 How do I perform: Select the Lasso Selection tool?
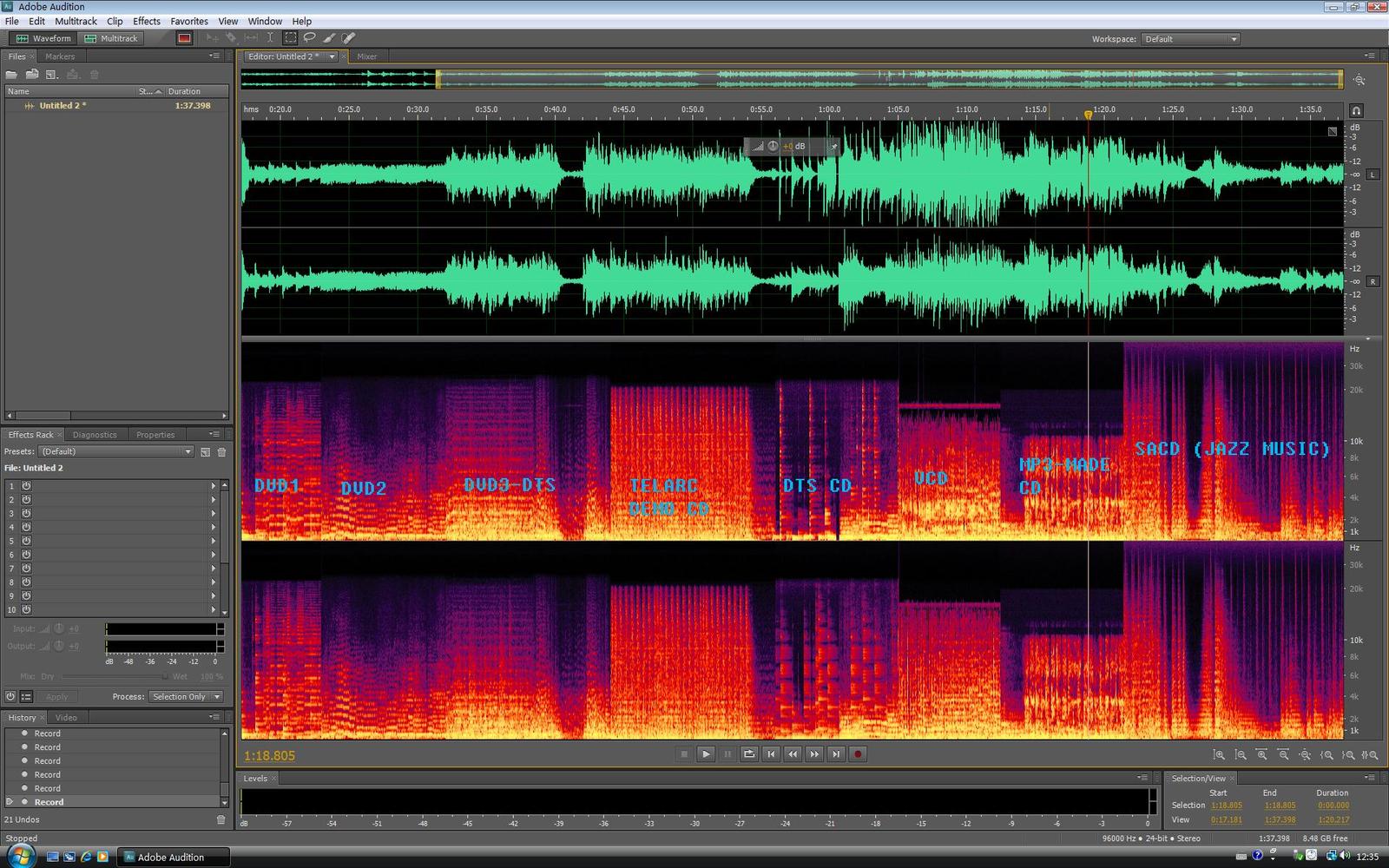click(309, 37)
